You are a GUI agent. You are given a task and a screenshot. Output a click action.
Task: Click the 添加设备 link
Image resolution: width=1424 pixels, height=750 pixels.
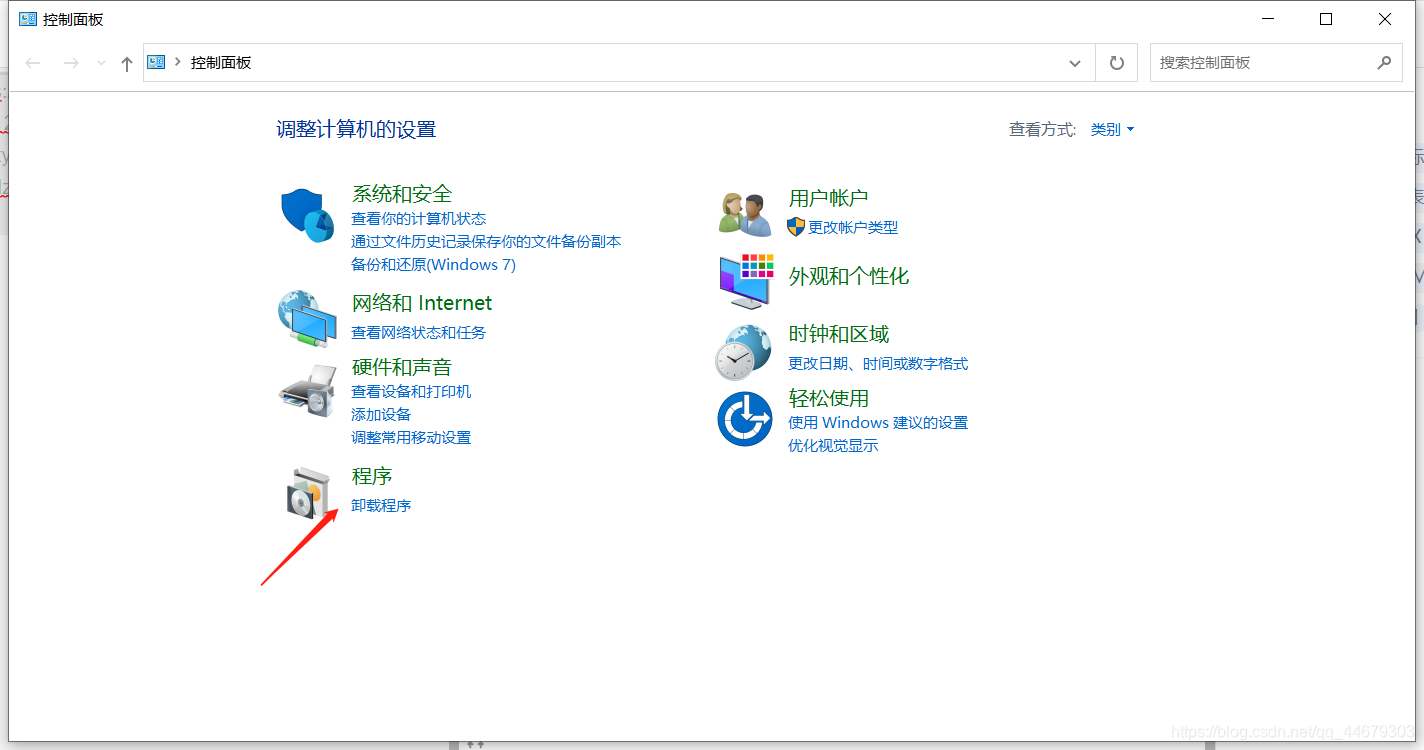381,414
